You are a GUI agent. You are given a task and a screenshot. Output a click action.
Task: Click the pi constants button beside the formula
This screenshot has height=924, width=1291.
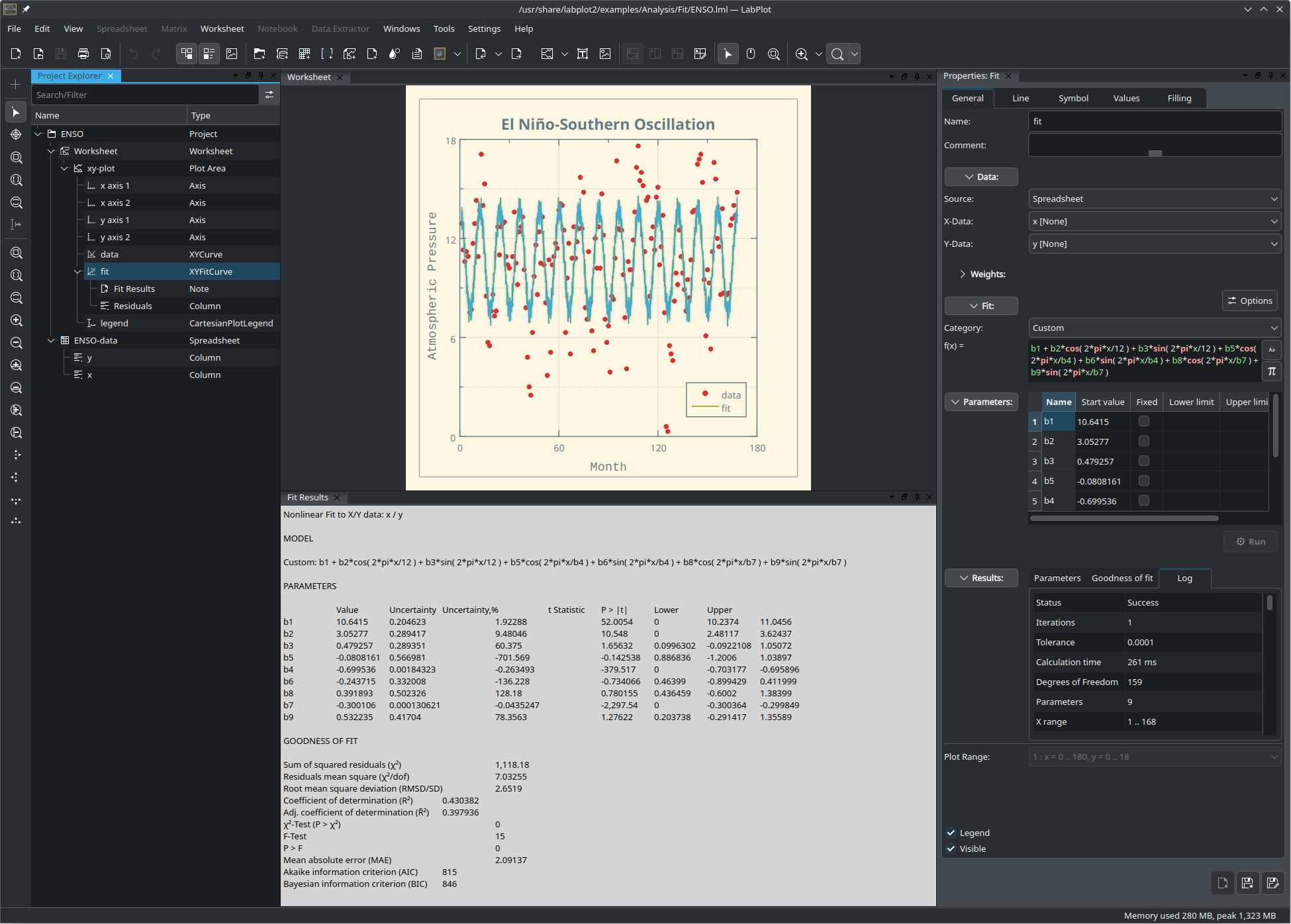(1271, 371)
